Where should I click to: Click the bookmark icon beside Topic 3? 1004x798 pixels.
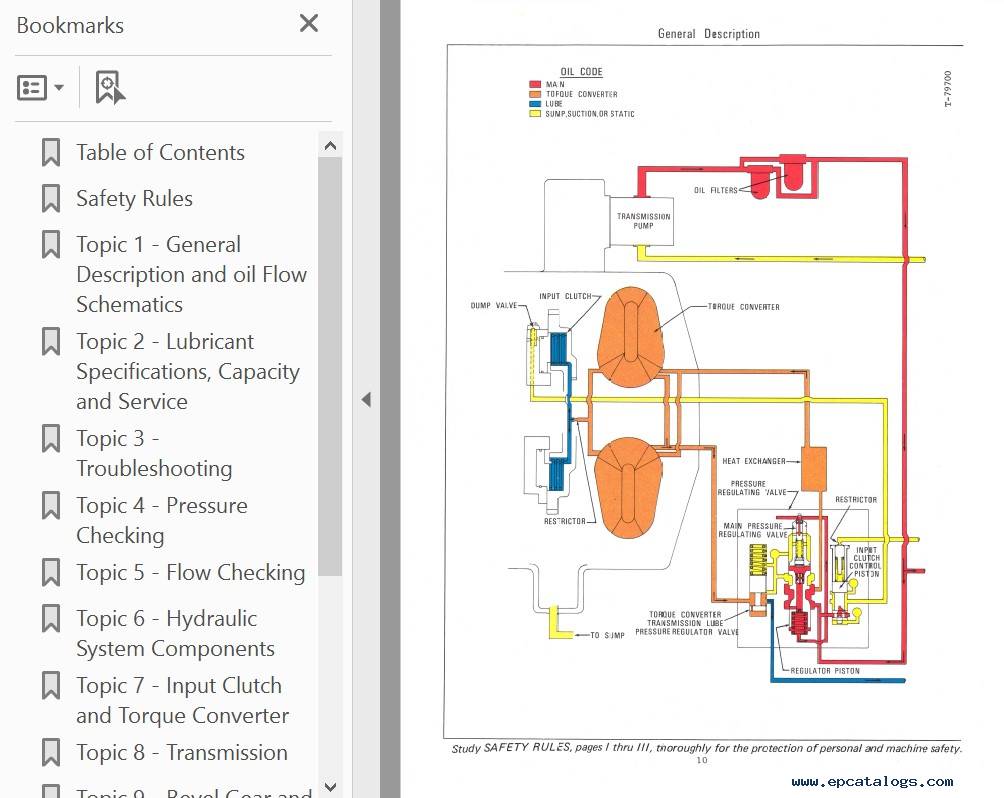[x=51, y=439]
